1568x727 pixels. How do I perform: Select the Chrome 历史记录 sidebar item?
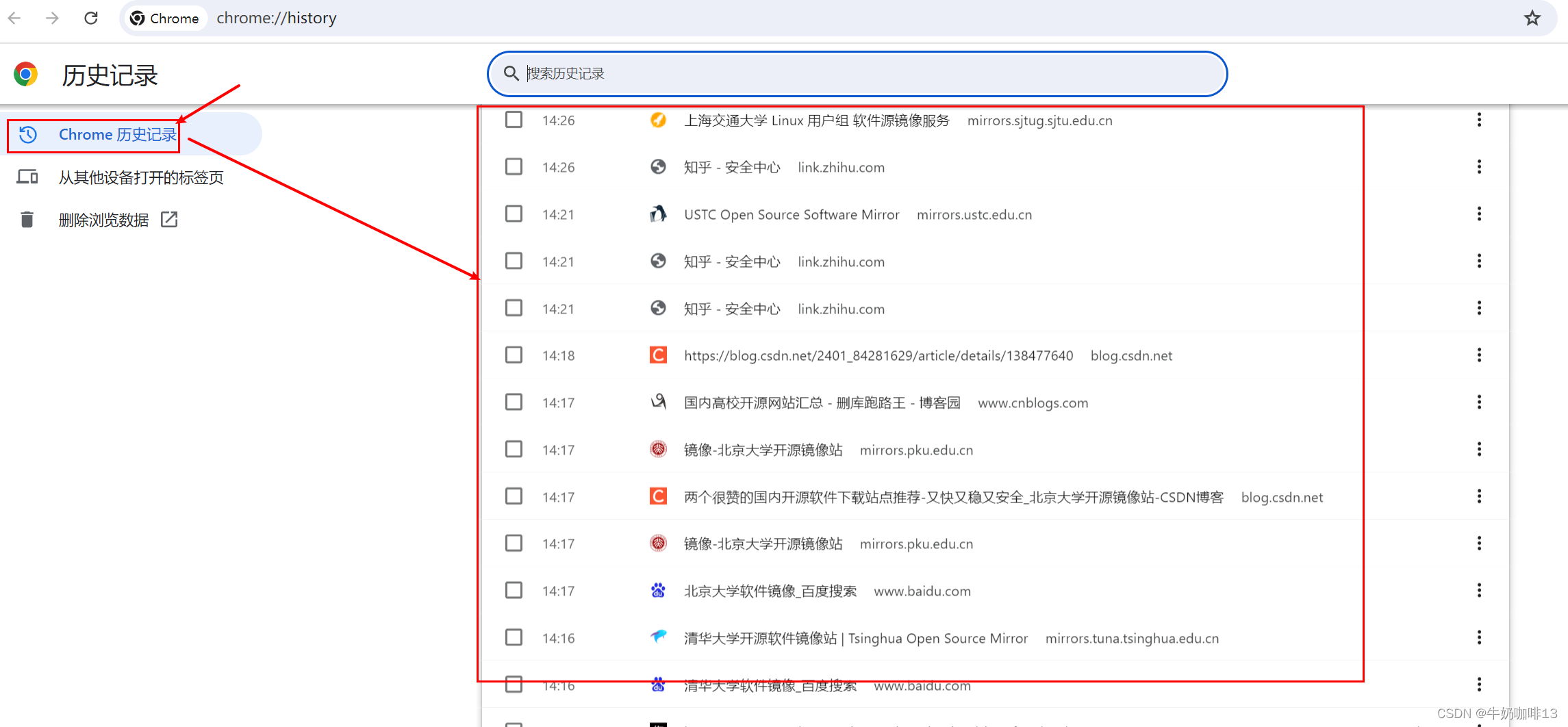(131, 134)
